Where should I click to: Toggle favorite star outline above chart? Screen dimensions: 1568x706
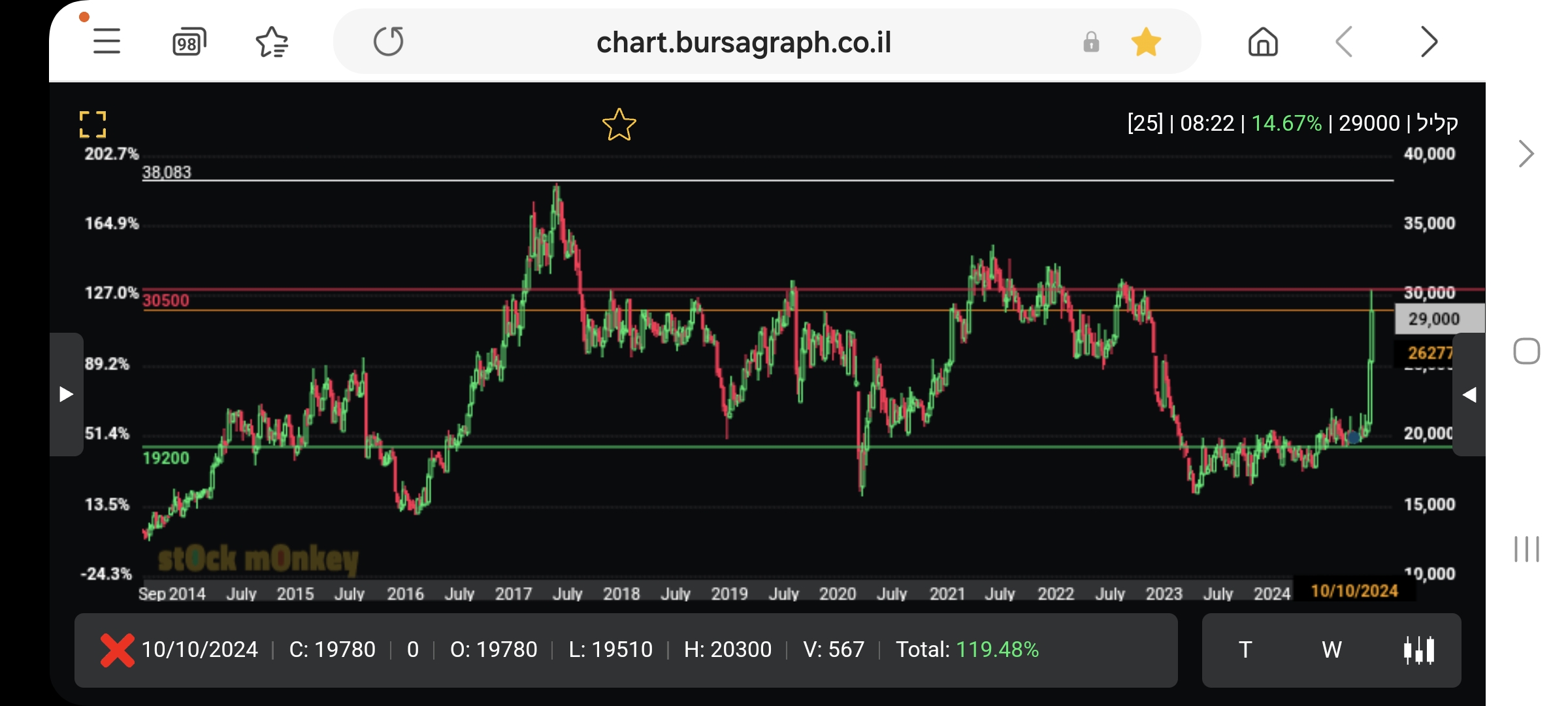click(x=619, y=125)
